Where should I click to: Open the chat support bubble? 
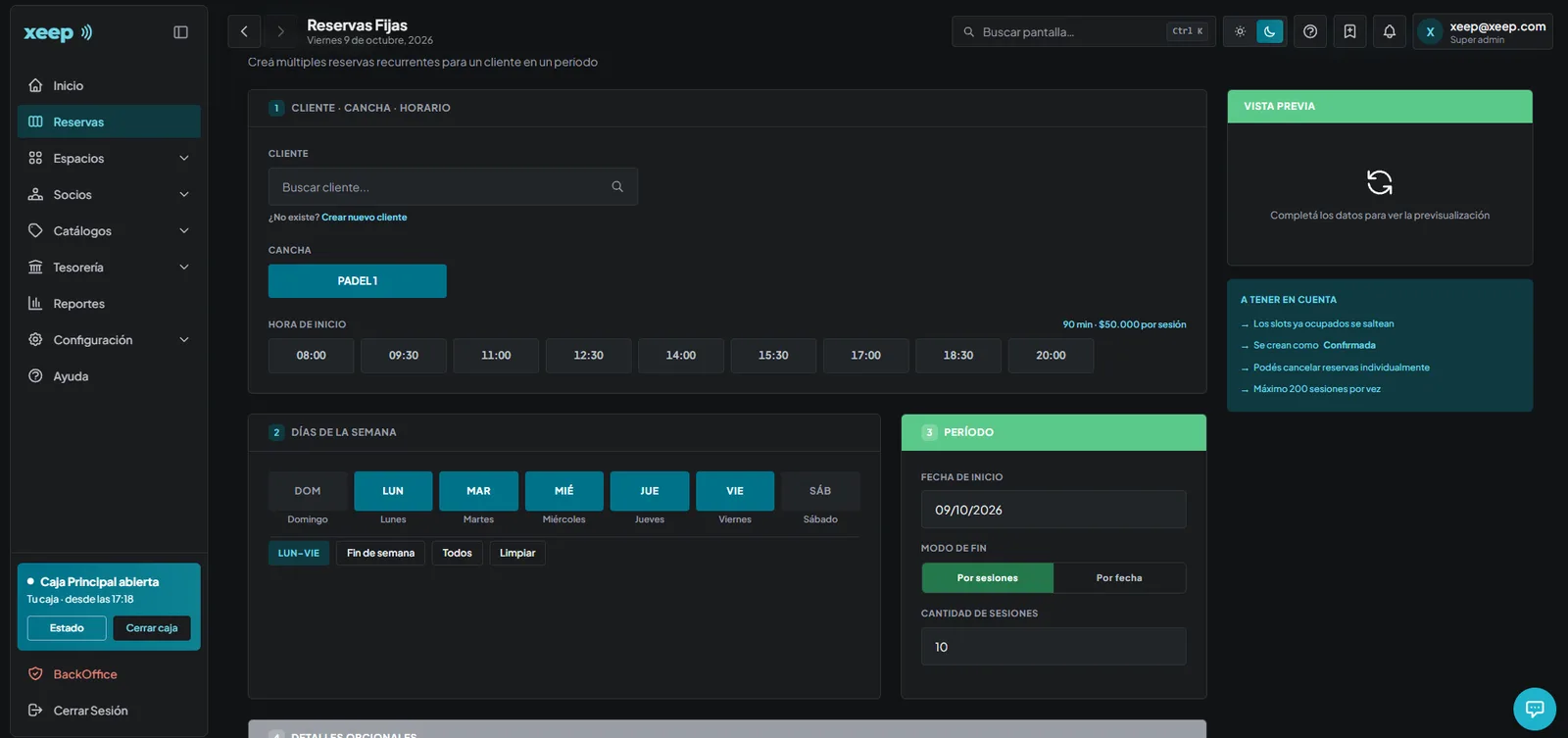point(1535,709)
